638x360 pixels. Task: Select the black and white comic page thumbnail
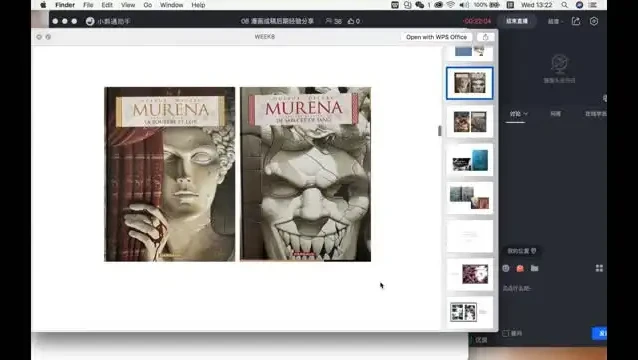pyautogui.click(x=470, y=312)
